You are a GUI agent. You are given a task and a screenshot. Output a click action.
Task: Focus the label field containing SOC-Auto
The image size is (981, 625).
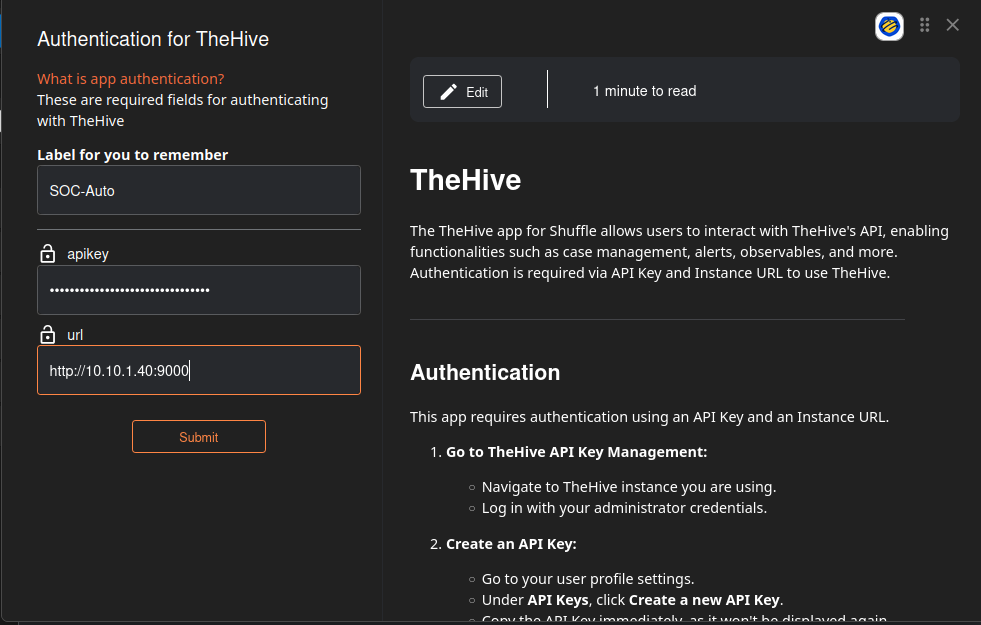click(x=198, y=190)
